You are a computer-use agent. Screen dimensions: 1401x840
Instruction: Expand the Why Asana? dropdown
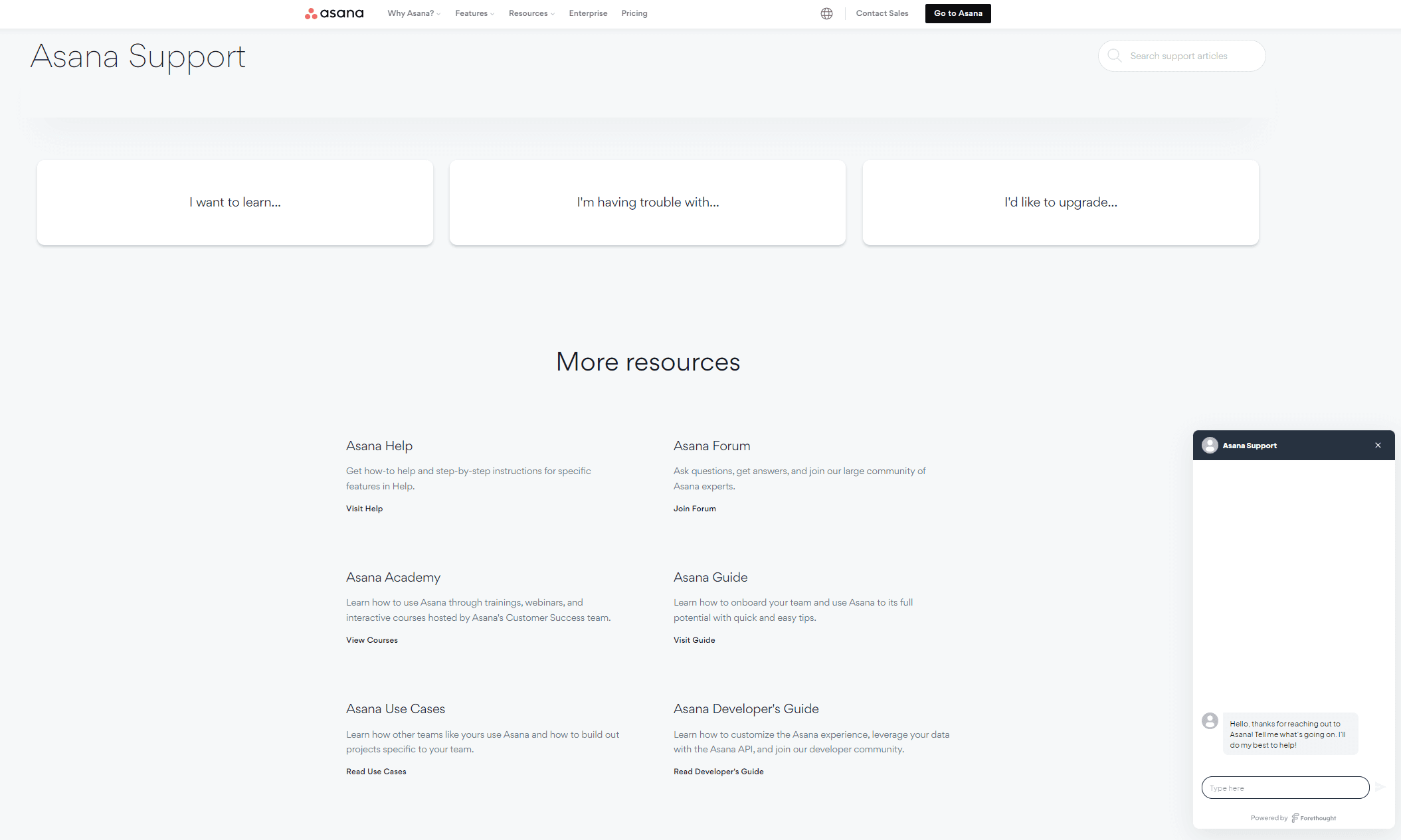pyautogui.click(x=414, y=13)
